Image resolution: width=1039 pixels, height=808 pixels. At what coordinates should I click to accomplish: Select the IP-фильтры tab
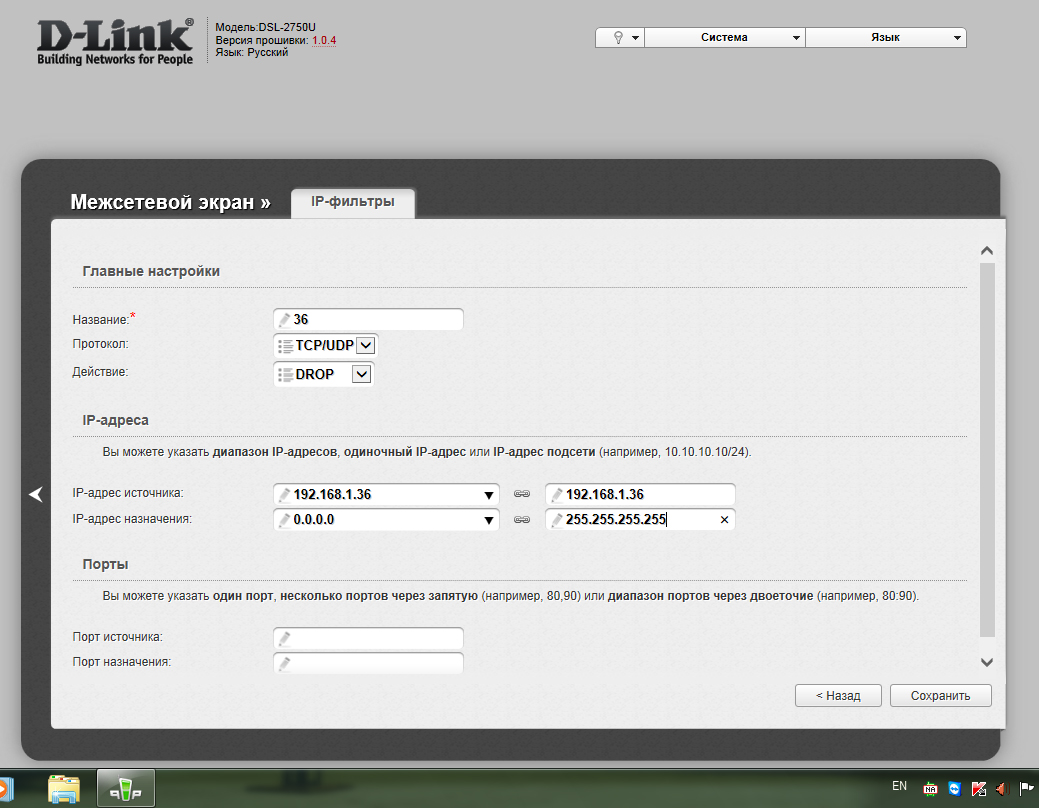point(353,202)
